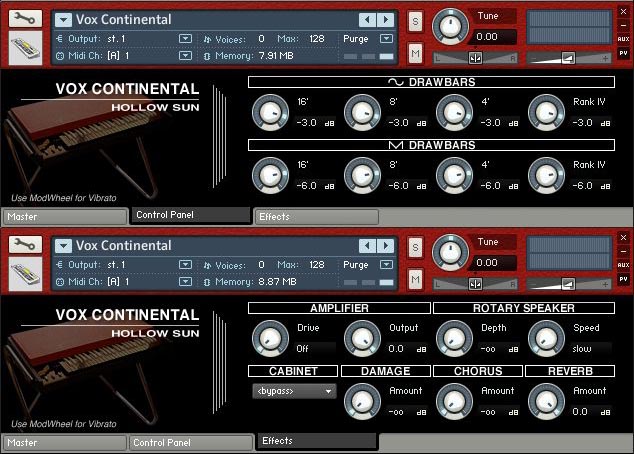Image resolution: width=634 pixels, height=454 pixels.
Task: Minimize the upper instrument header
Action: pyautogui.click(x=623, y=25)
